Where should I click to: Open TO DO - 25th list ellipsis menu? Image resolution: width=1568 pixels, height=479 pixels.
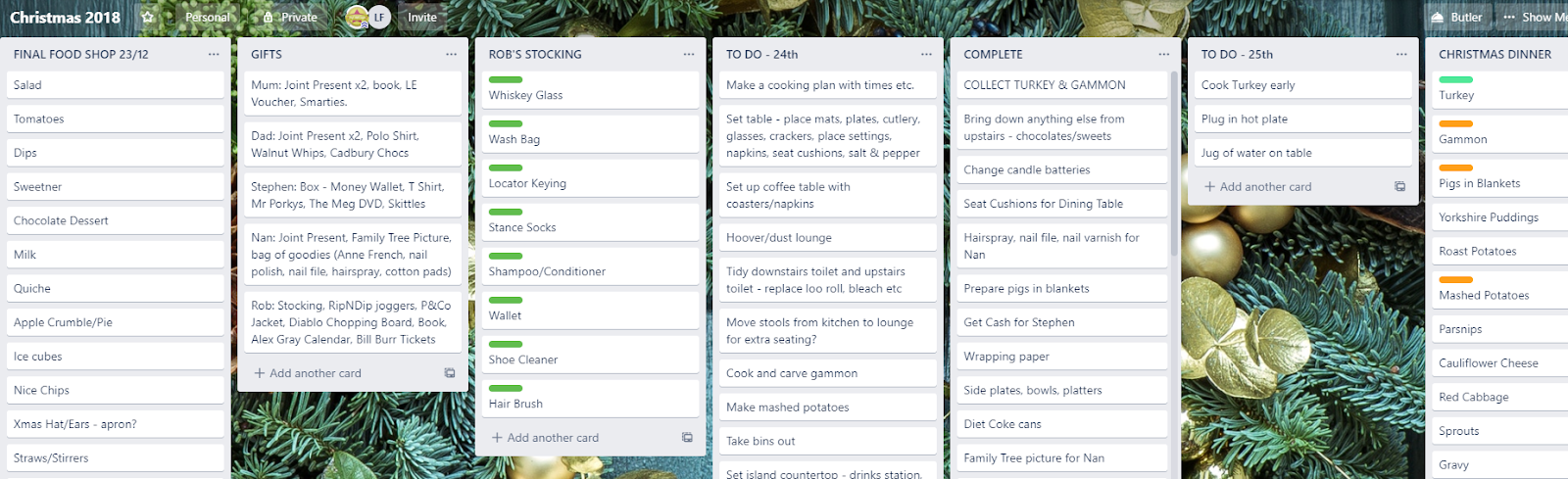click(1401, 54)
